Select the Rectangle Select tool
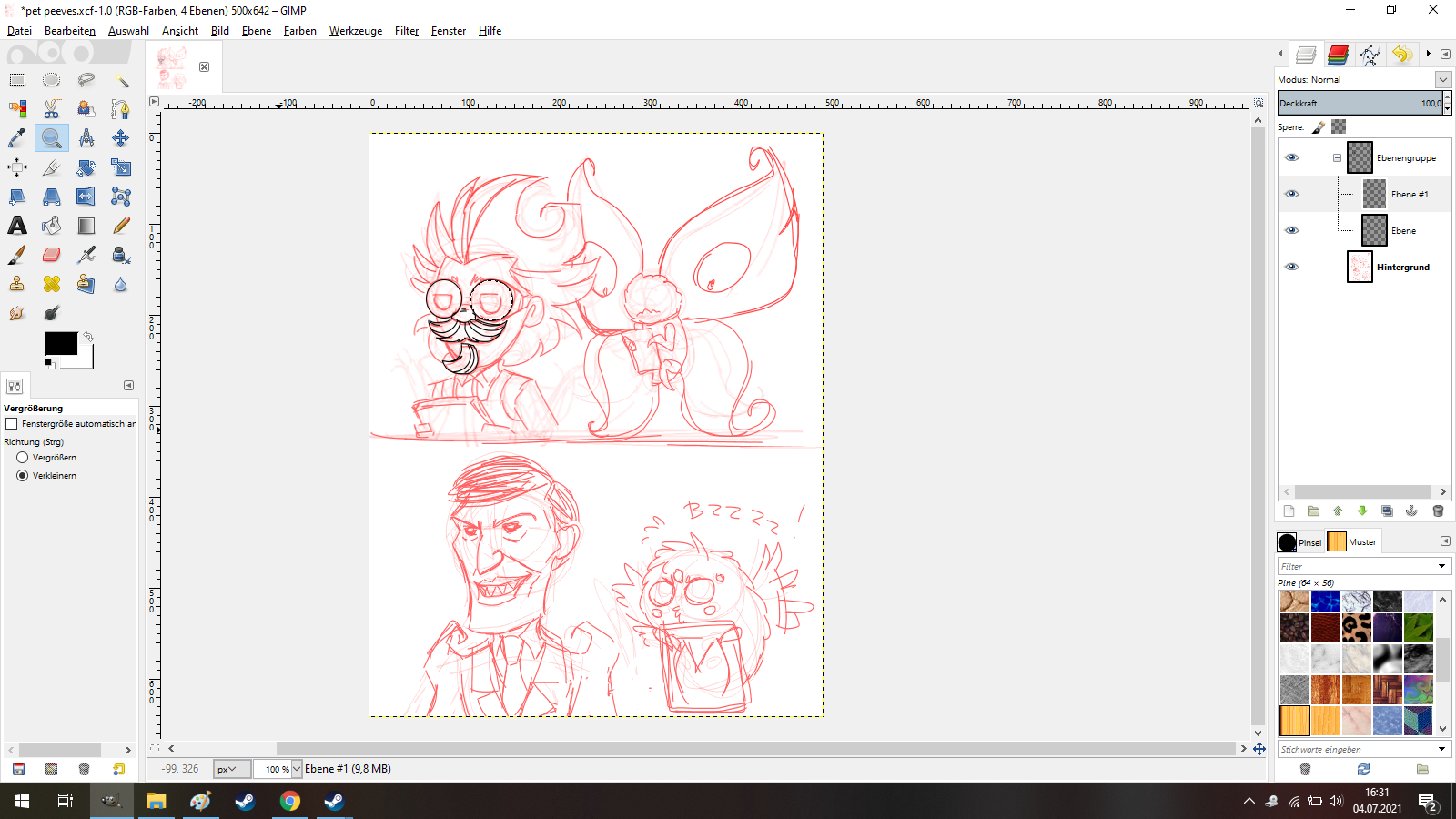Screen dimensions: 1456x819 pos(17,80)
